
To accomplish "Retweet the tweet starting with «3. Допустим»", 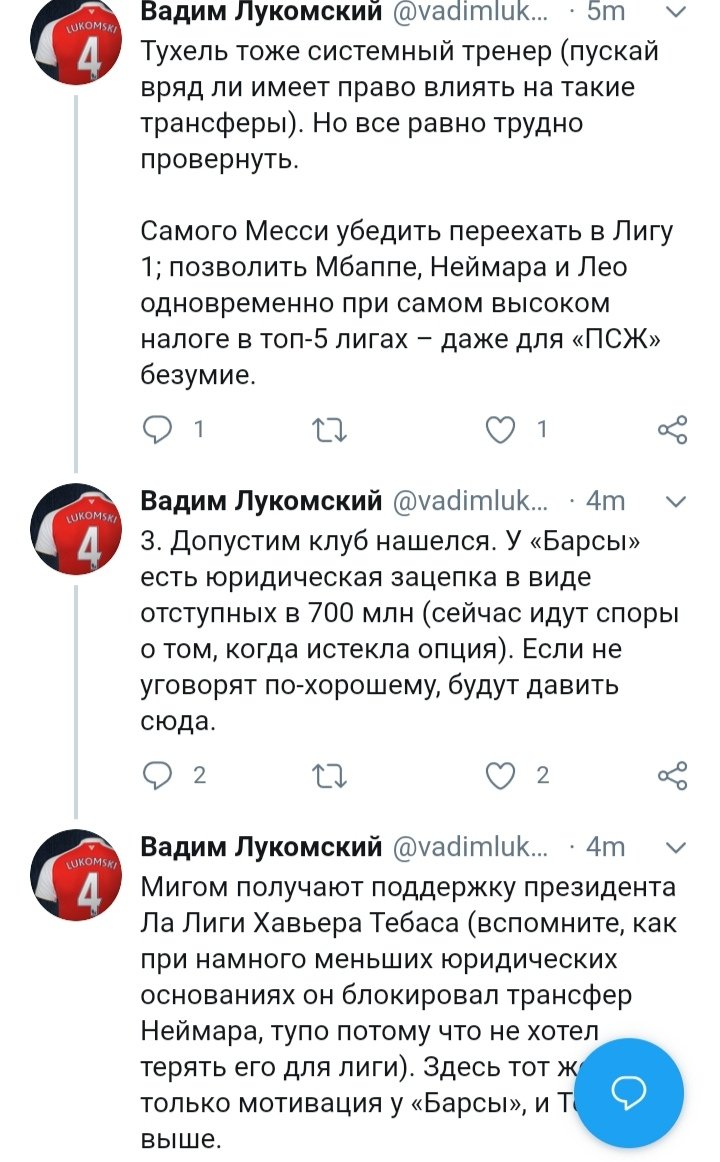I will 329,776.
